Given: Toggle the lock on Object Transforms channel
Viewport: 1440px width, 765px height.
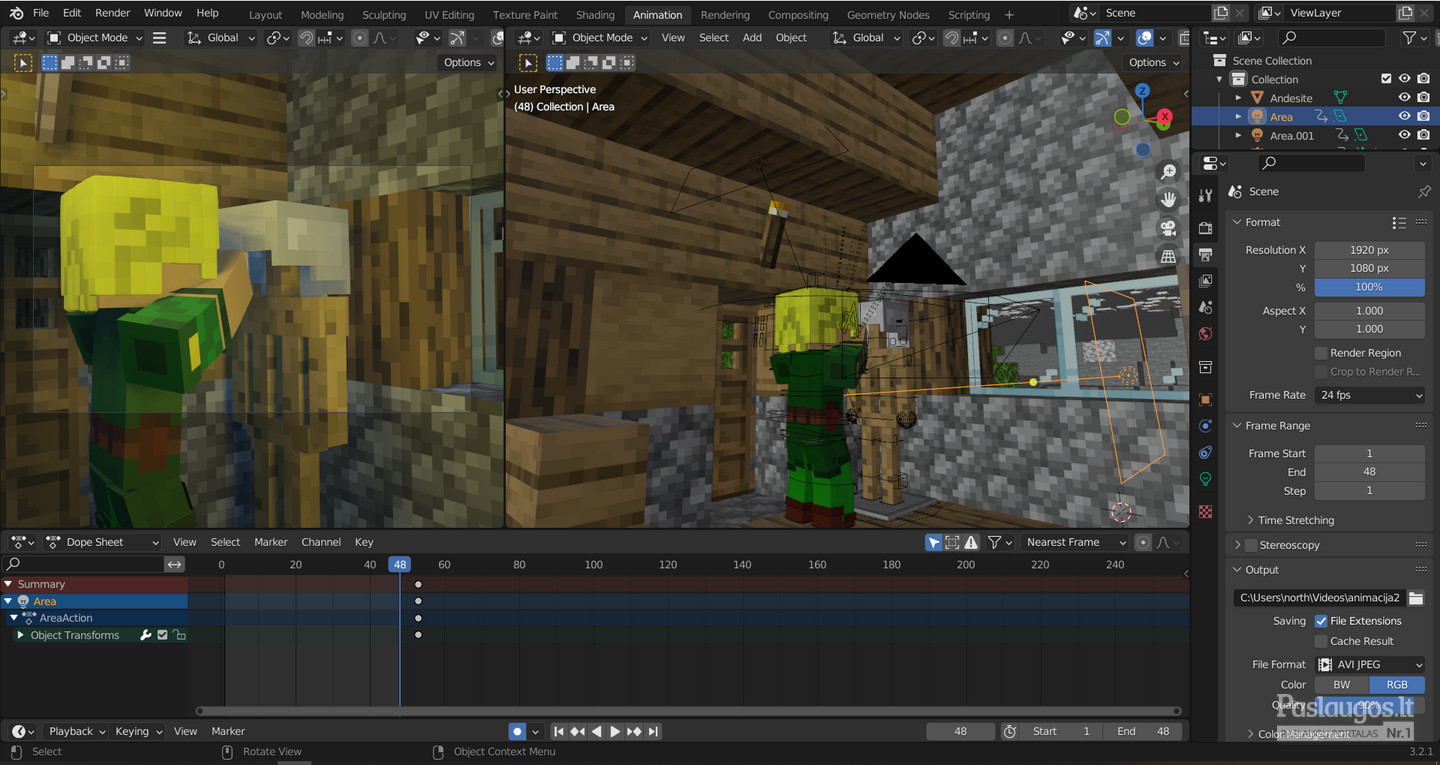Looking at the screenshot, I should (x=179, y=635).
